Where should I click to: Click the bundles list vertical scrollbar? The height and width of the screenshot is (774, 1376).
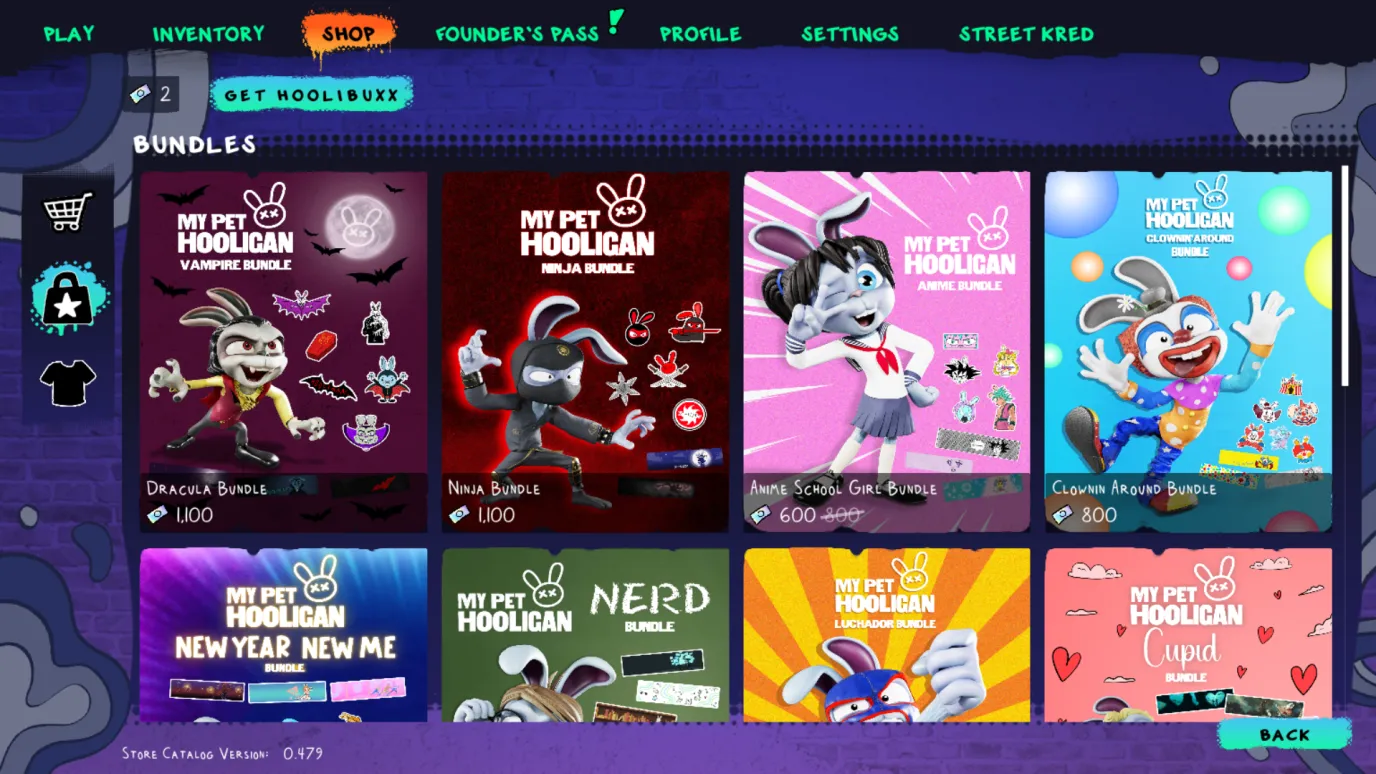(1345, 276)
